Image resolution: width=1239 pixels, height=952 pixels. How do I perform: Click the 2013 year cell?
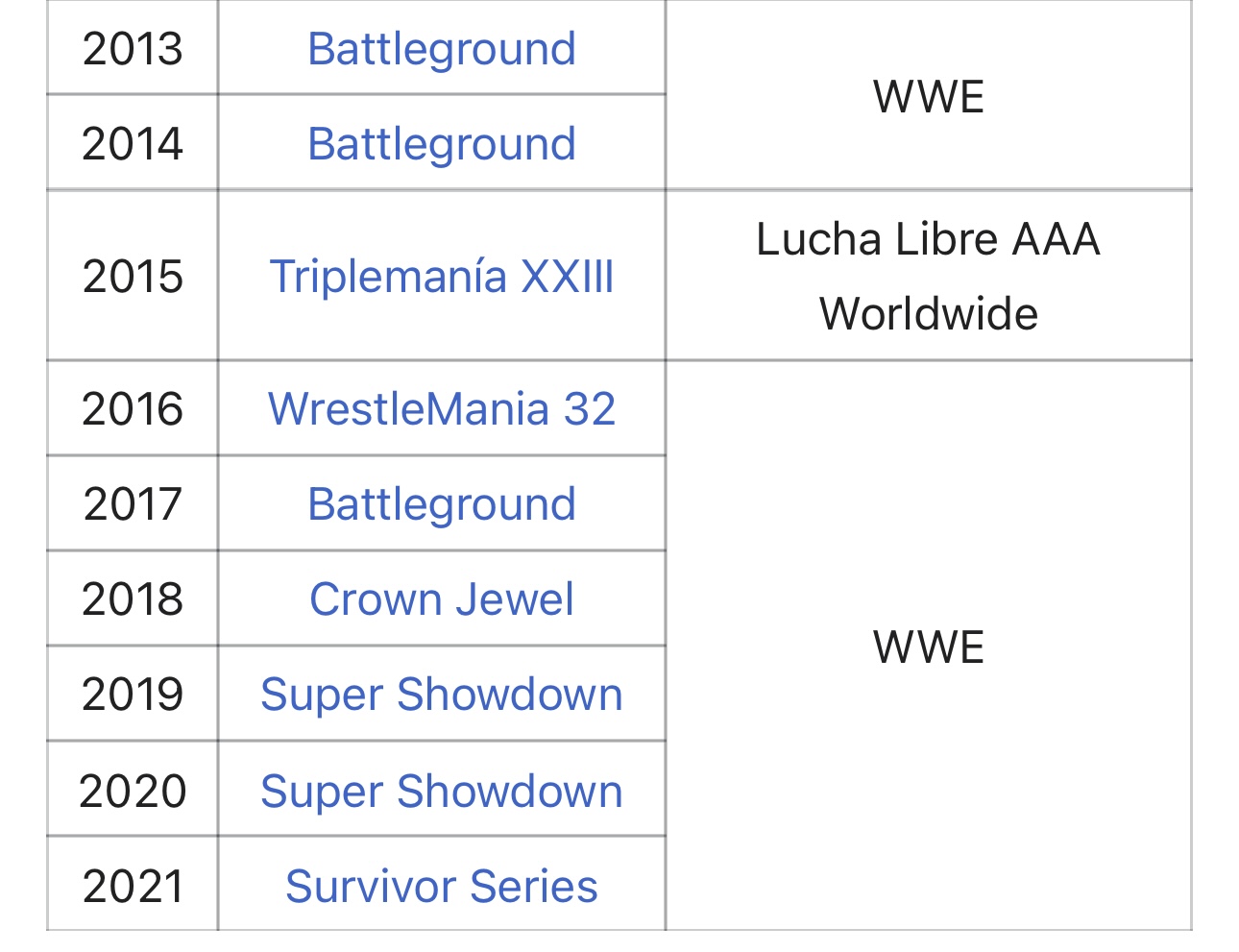pos(133,49)
